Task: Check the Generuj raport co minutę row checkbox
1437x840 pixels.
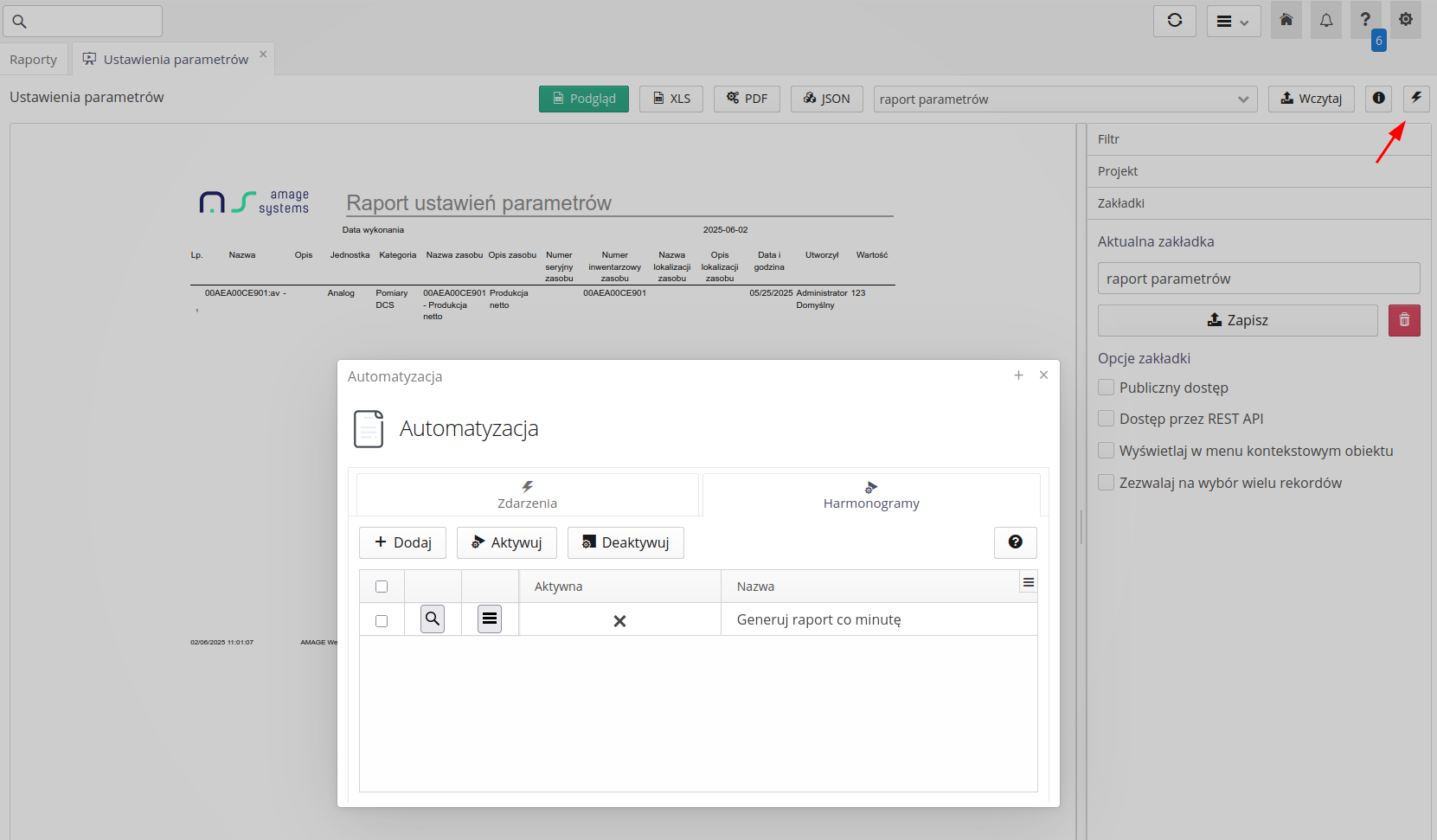Action: click(x=382, y=620)
